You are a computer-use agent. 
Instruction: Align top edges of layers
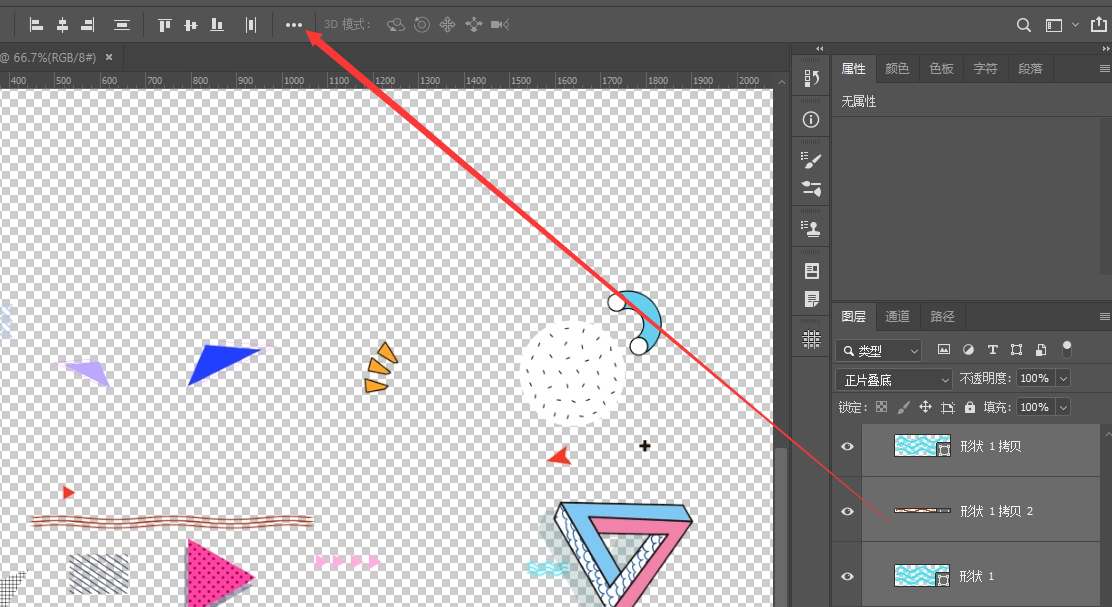pos(165,25)
